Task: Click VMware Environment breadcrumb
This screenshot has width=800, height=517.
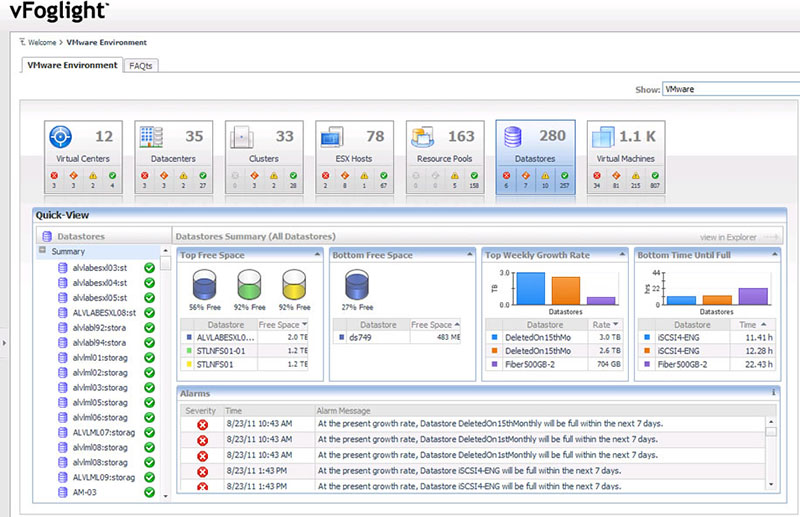Action: click(x=107, y=42)
